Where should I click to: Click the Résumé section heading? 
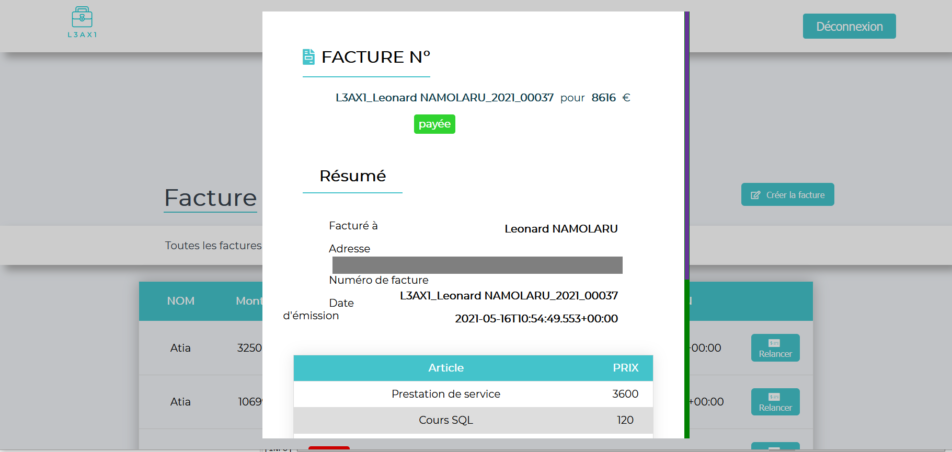tap(352, 176)
